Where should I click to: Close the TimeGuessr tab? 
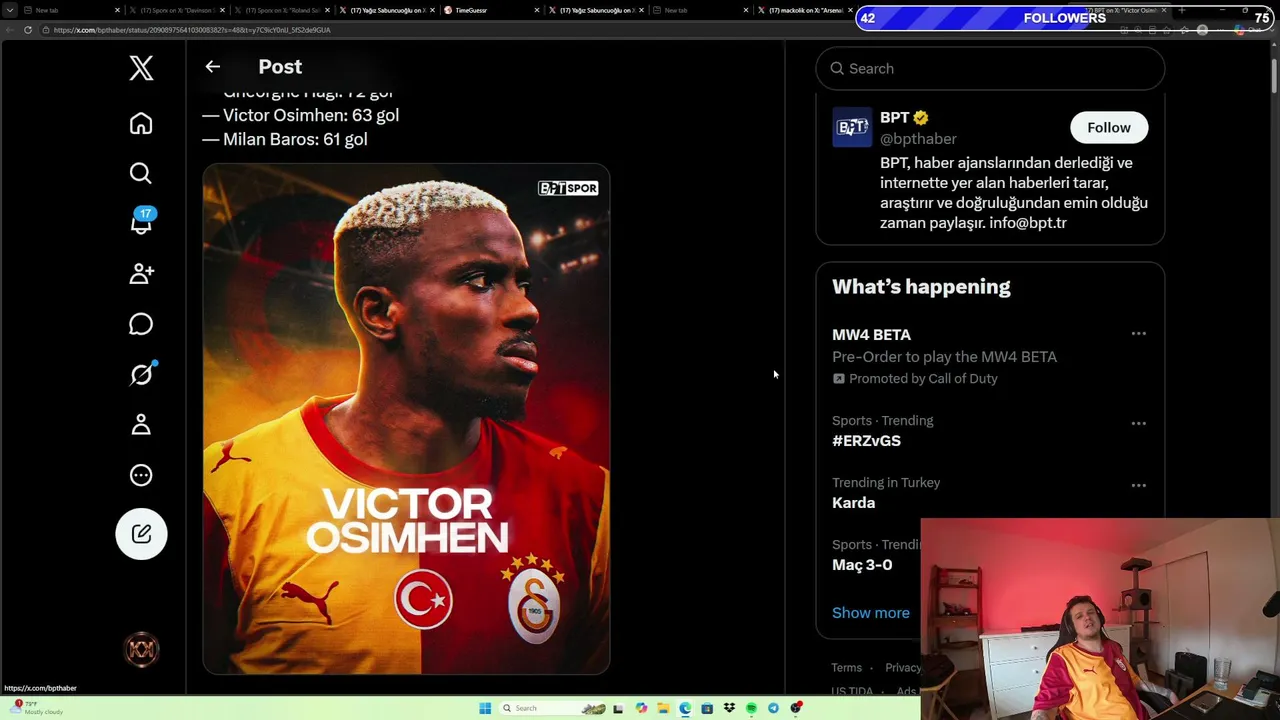click(x=536, y=10)
